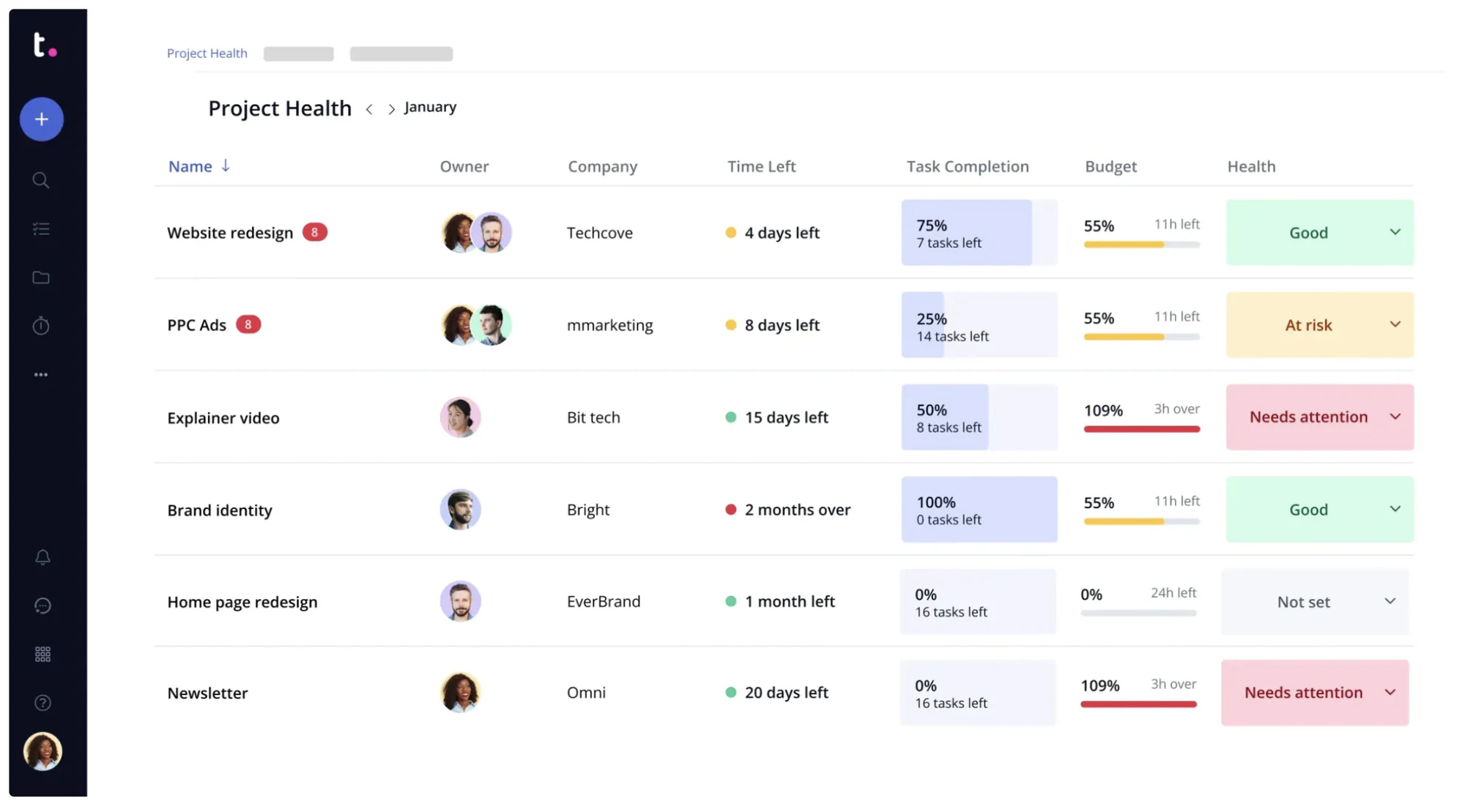
Task: Click the Teamwork logo in sidebar
Action: (45, 45)
